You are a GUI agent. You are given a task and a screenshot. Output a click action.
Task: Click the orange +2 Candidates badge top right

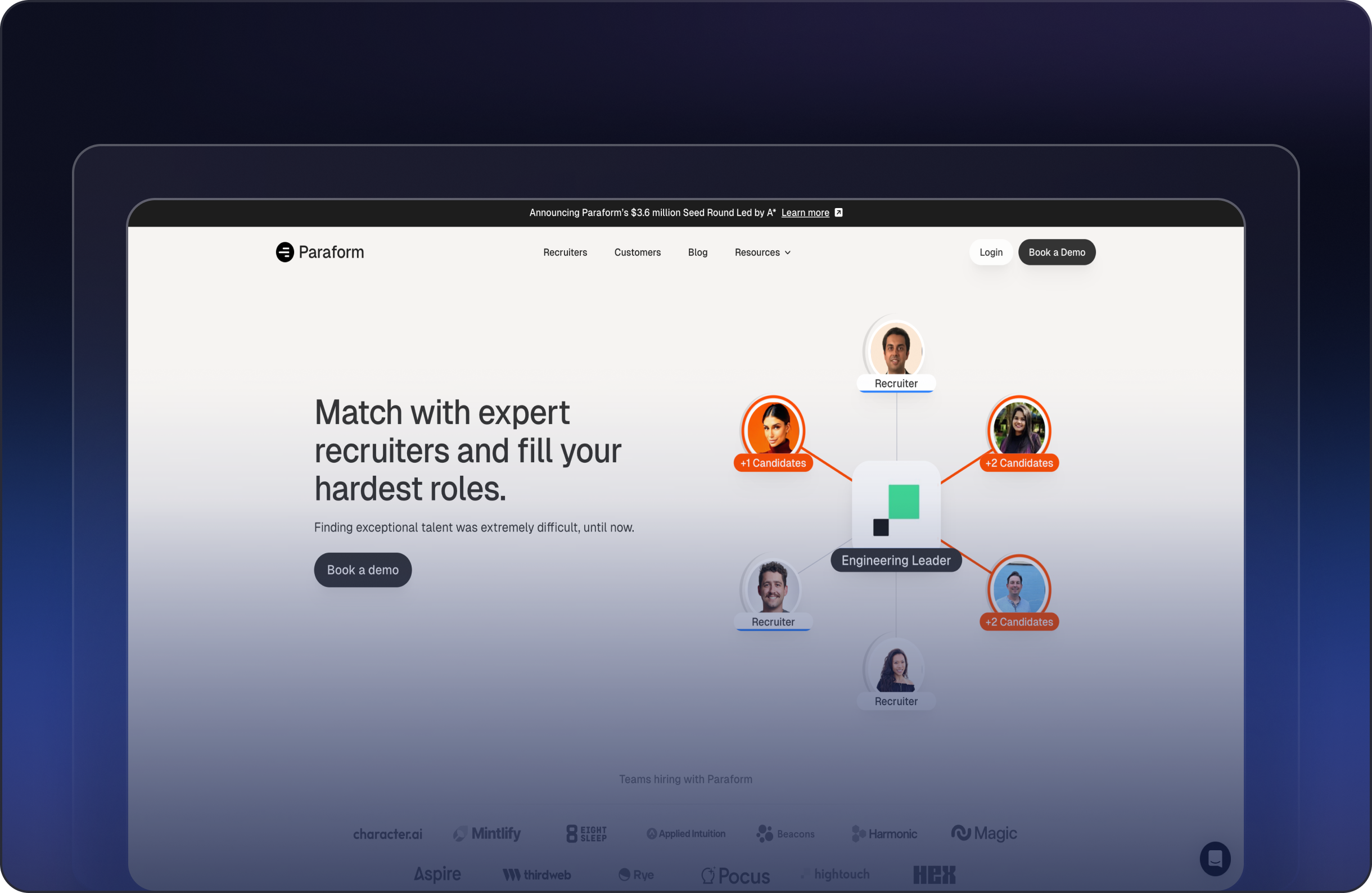pos(1019,463)
